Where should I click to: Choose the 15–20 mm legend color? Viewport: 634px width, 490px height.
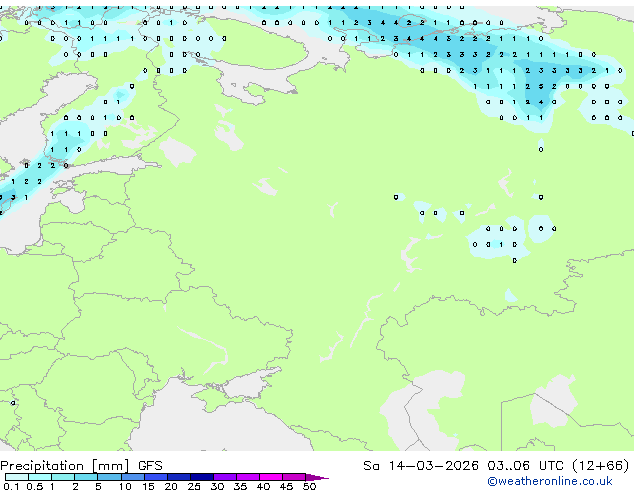pyautogui.click(x=155, y=477)
